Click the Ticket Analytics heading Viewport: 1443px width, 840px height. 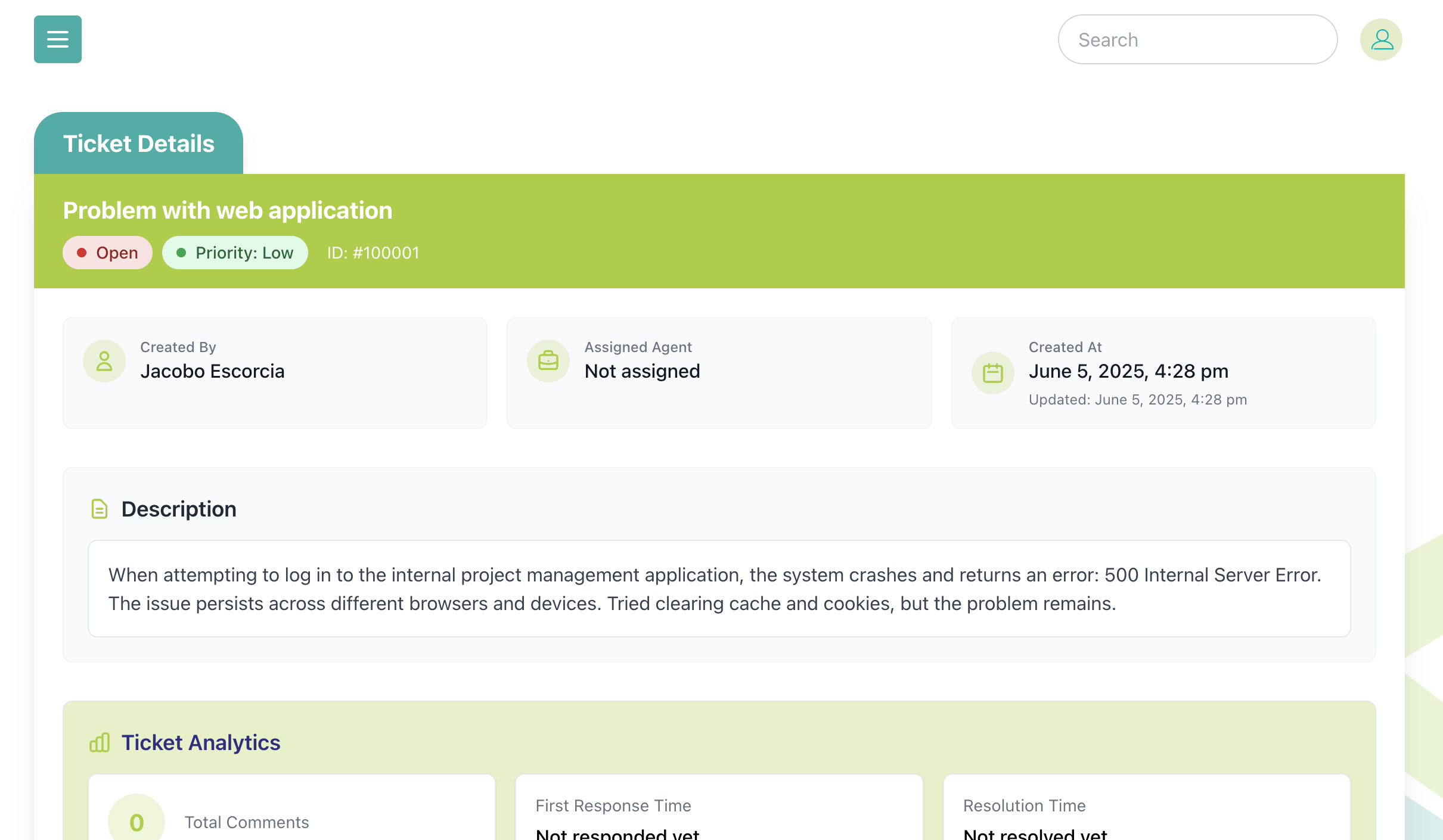pos(201,743)
